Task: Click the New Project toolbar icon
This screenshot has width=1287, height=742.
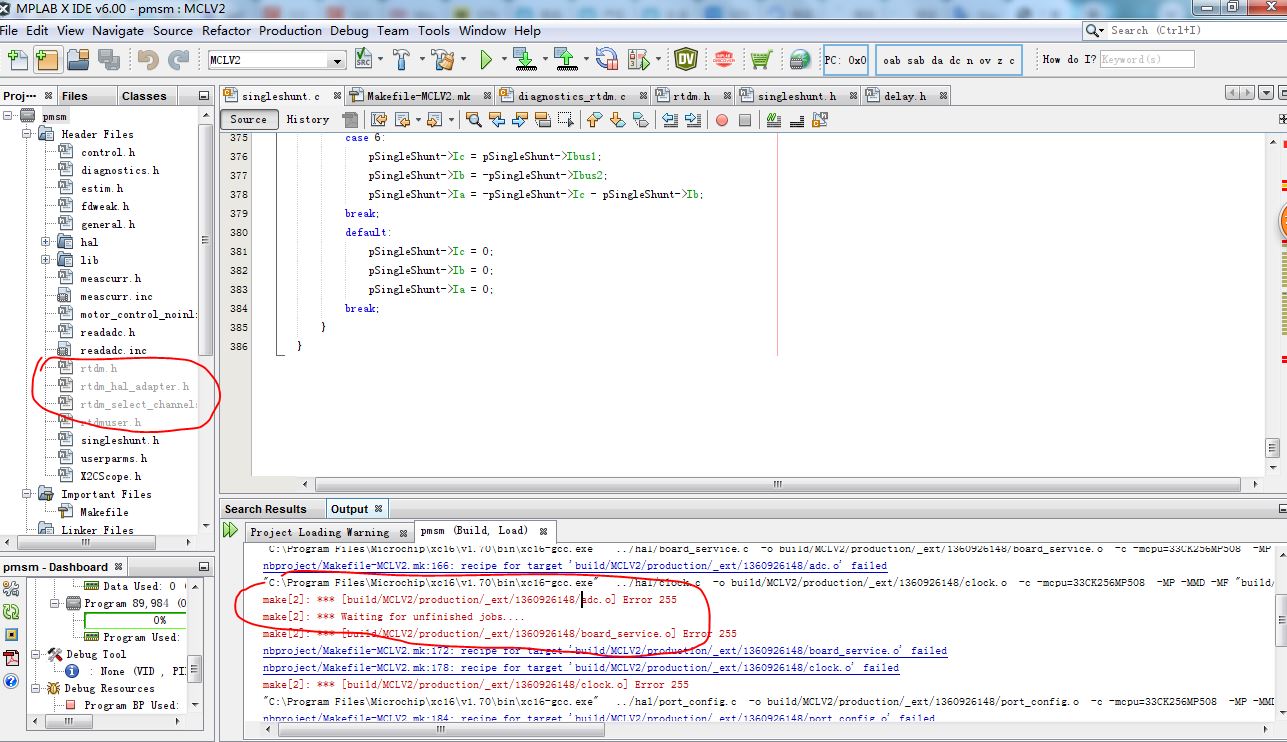Action: 47,60
